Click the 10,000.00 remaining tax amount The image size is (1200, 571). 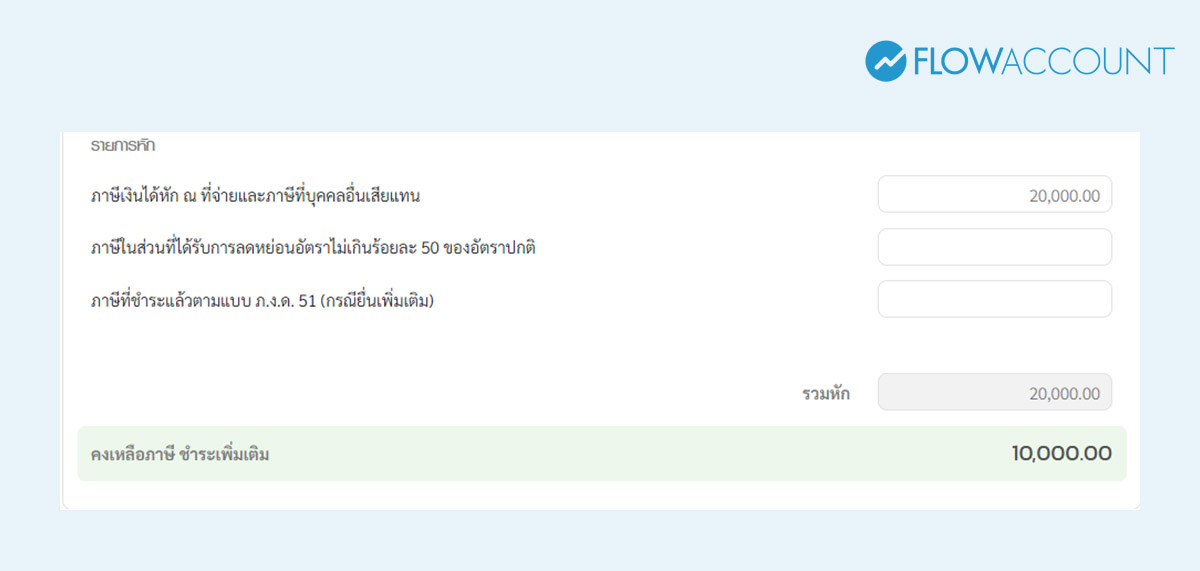[1061, 454]
